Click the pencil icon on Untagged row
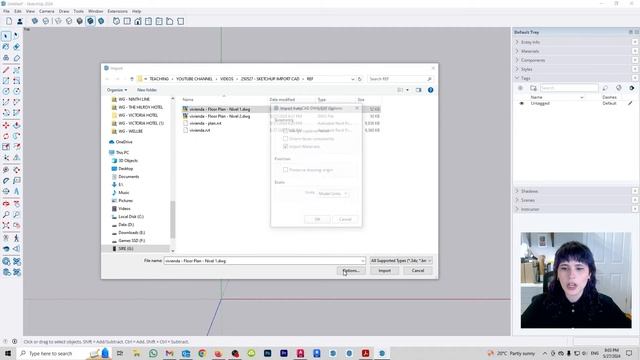Viewport: 640px width, 360px height. (630, 103)
